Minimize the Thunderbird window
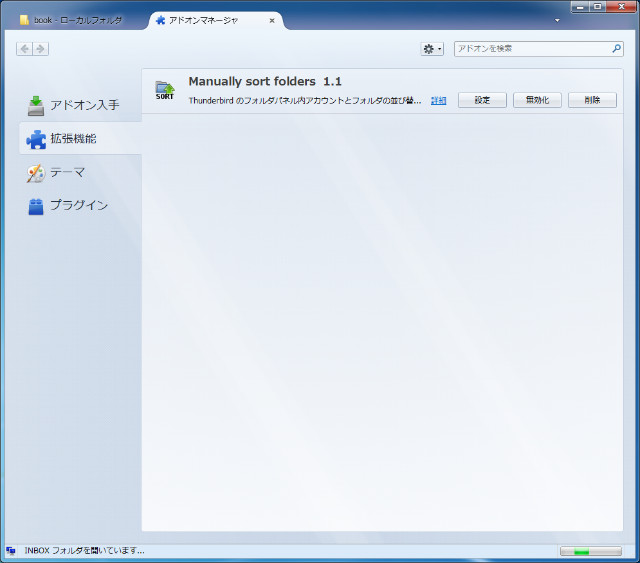This screenshot has height=563, width=640. pyautogui.click(x=580, y=7)
